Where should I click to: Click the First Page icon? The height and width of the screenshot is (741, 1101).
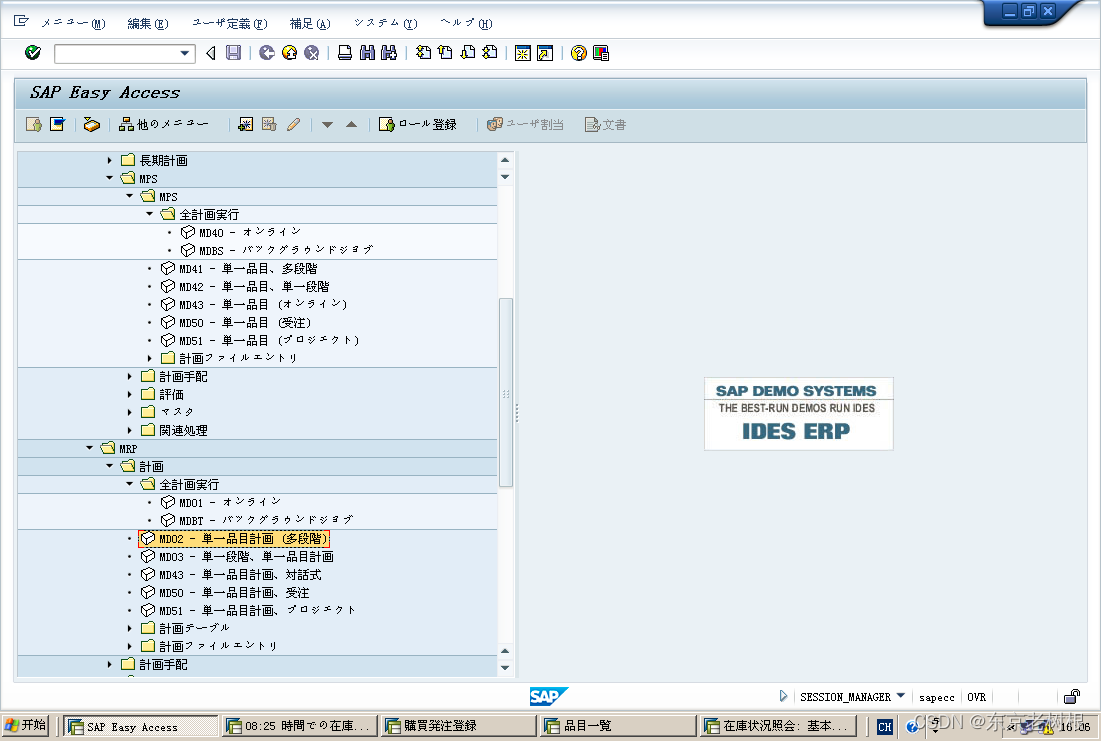click(423, 53)
